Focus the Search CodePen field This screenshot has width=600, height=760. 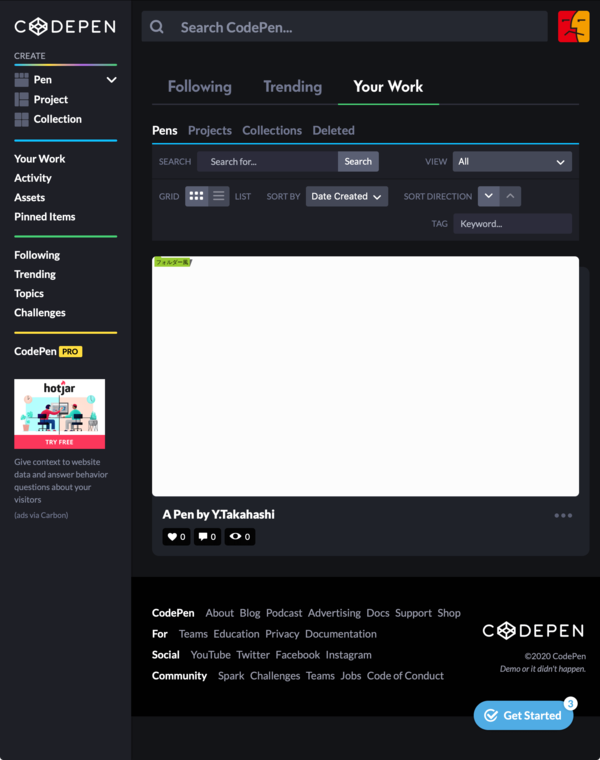point(345,27)
